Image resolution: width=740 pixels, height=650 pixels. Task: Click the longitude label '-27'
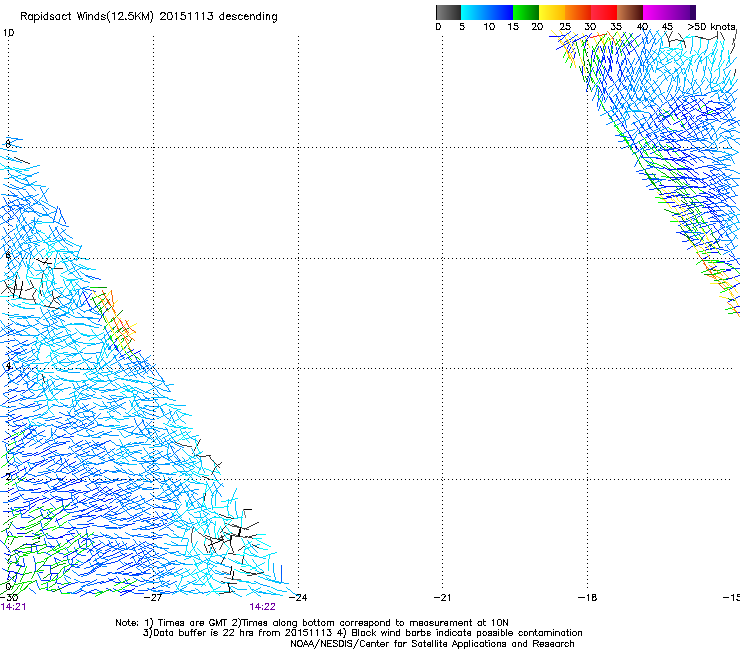click(153, 598)
